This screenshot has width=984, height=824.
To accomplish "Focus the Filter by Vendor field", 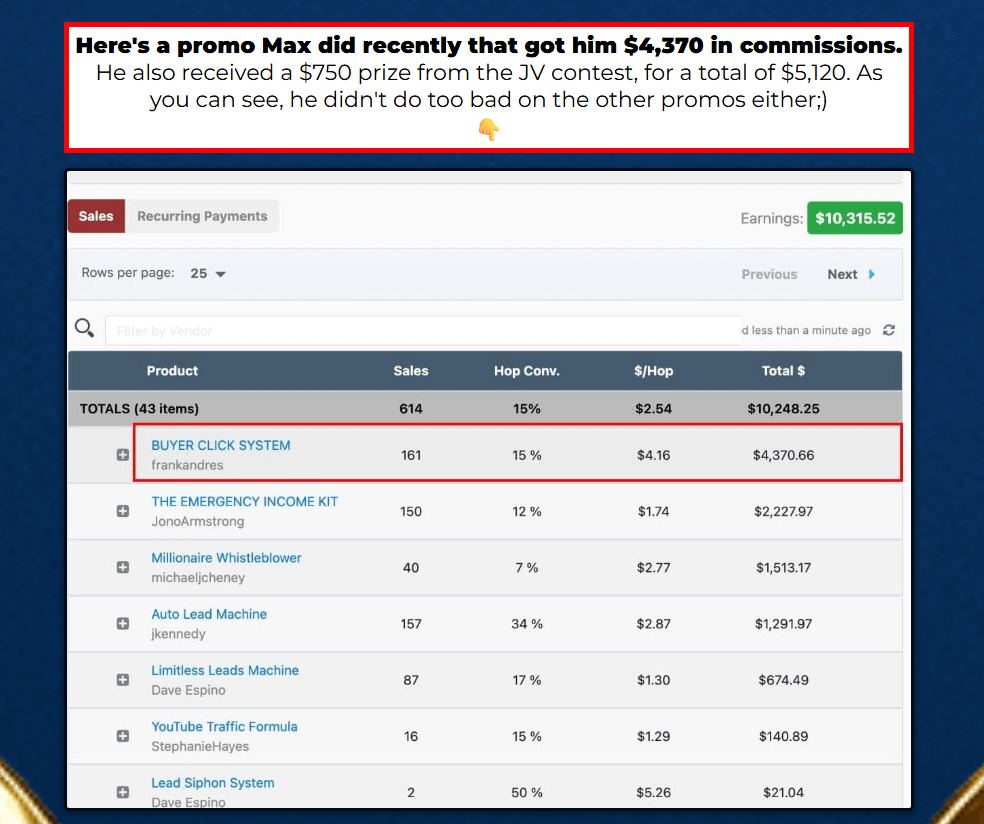I will [x=423, y=330].
